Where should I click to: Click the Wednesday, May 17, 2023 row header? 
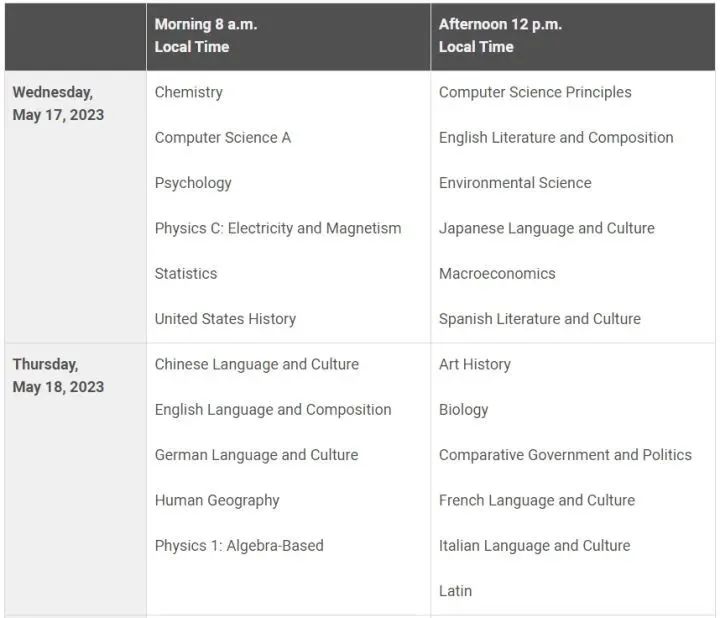(58, 103)
